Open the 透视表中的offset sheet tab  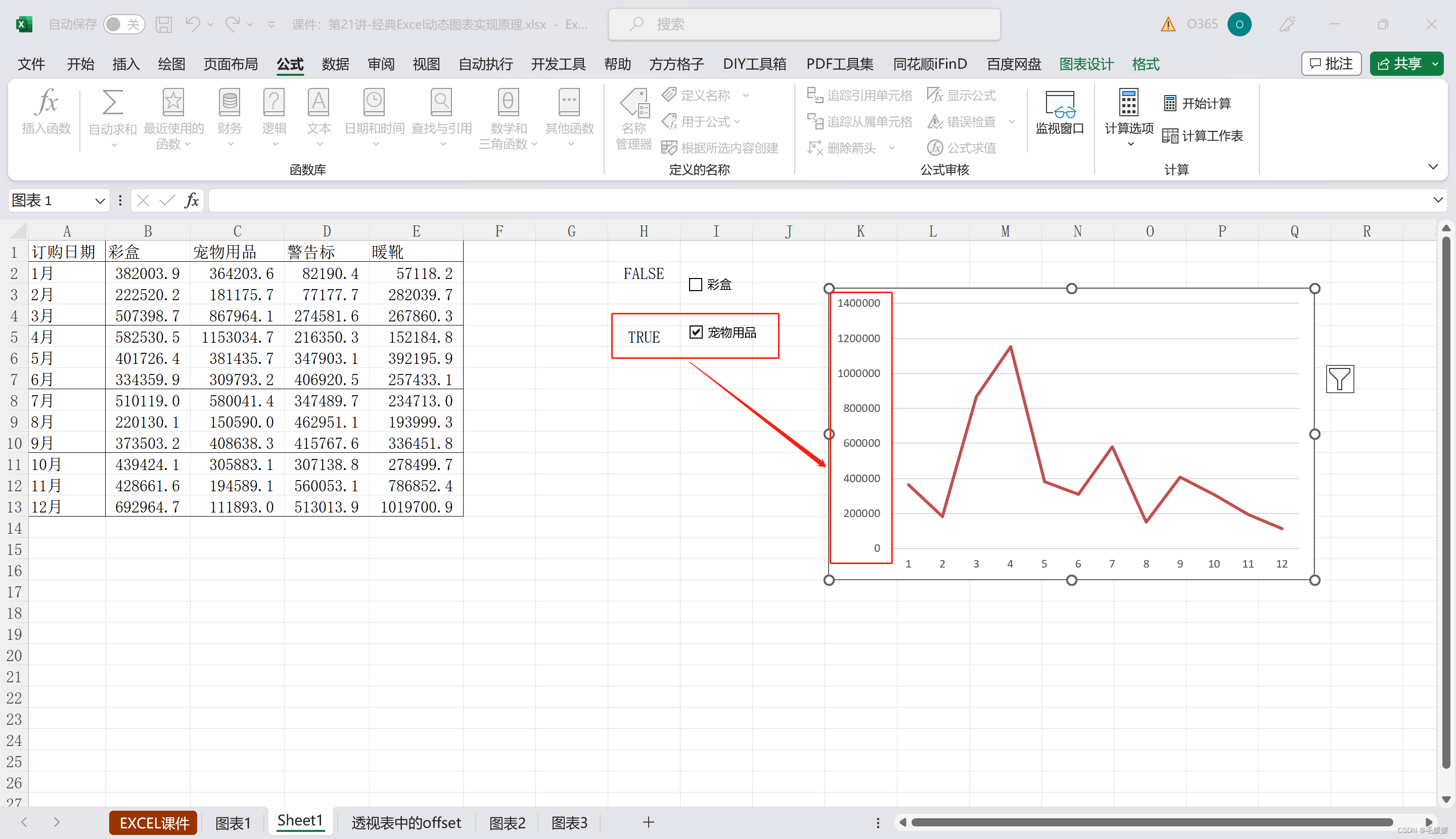(x=406, y=823)
